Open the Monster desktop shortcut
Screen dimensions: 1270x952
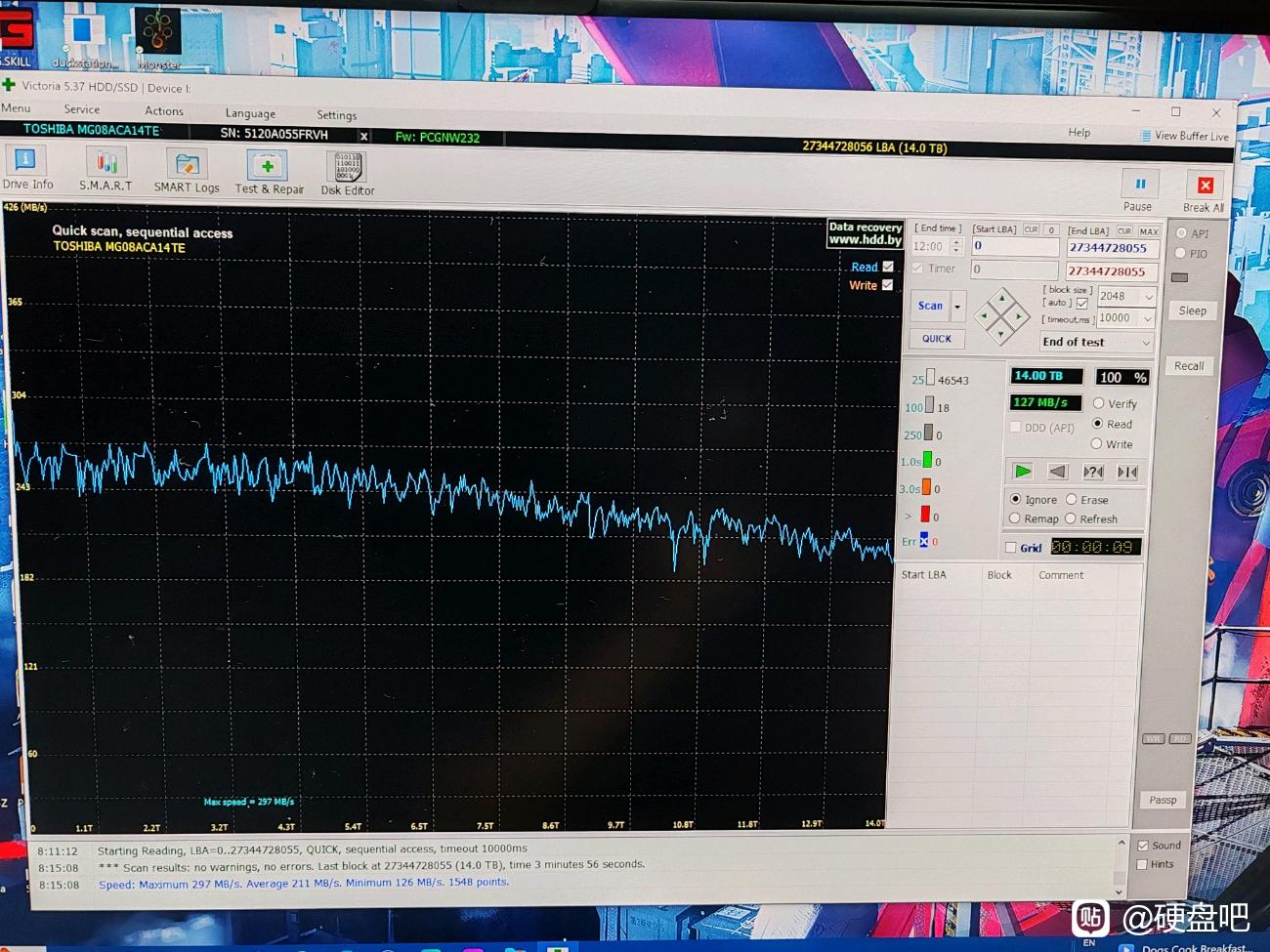click(x=157, y=39)
